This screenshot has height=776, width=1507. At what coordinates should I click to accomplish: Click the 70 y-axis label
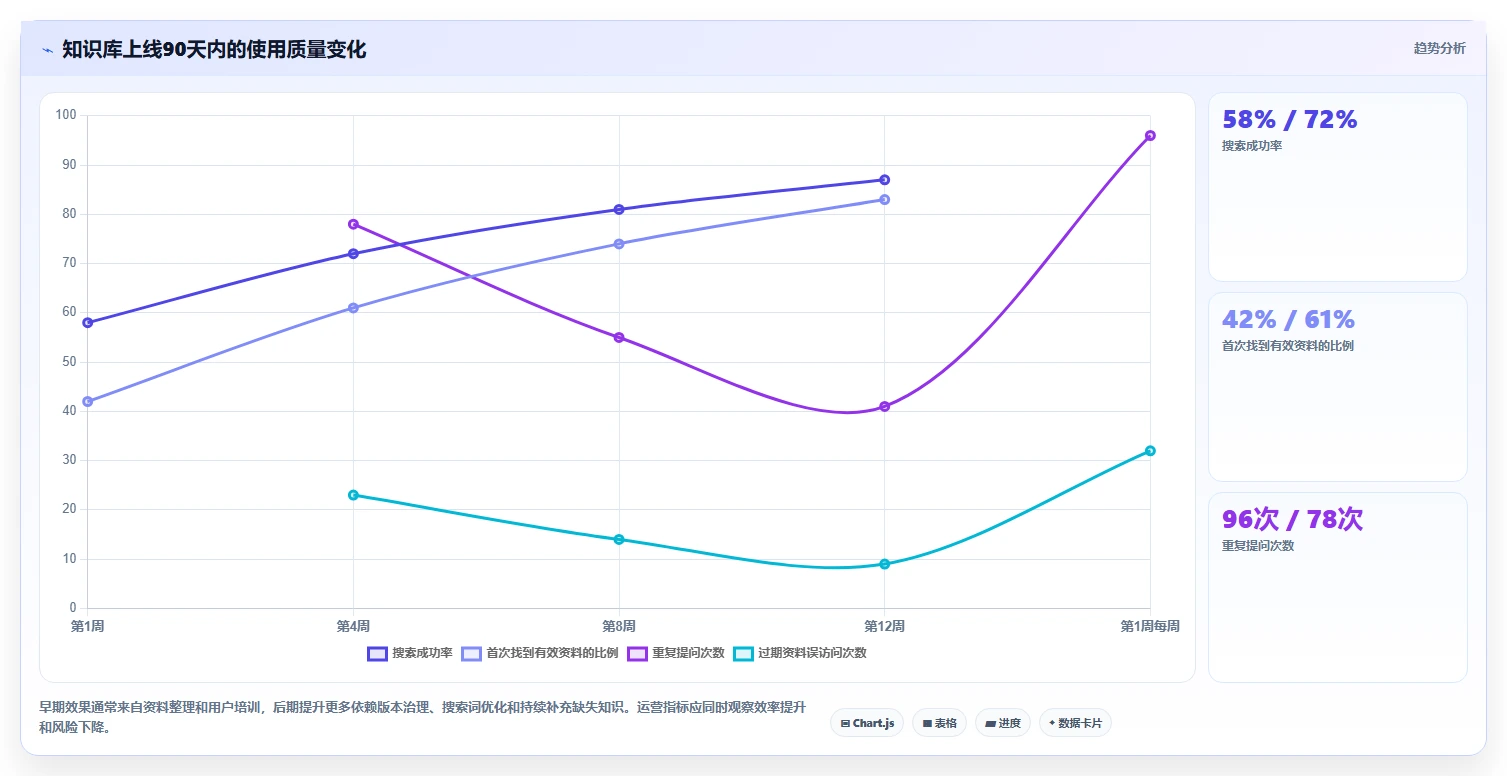tap(69, 263)
